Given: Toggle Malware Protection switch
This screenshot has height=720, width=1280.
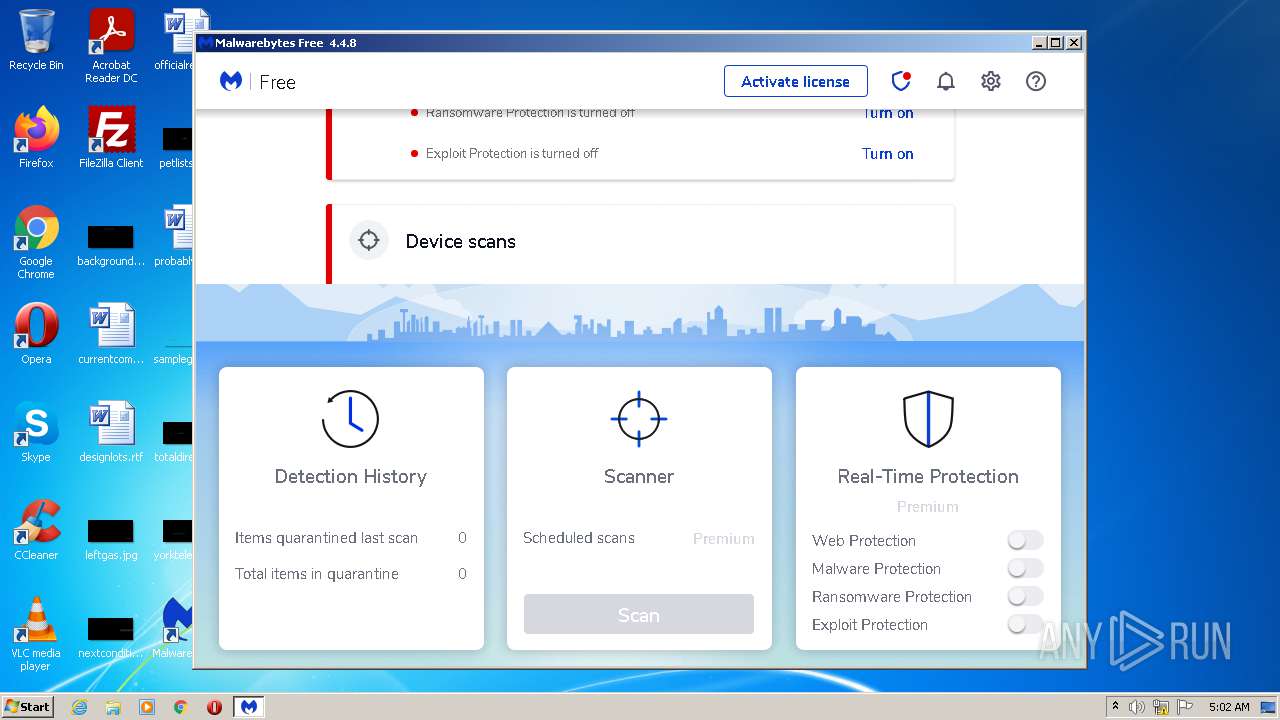Looking at the screenshot, I should pyautogui.click(x=1025, y=568).
